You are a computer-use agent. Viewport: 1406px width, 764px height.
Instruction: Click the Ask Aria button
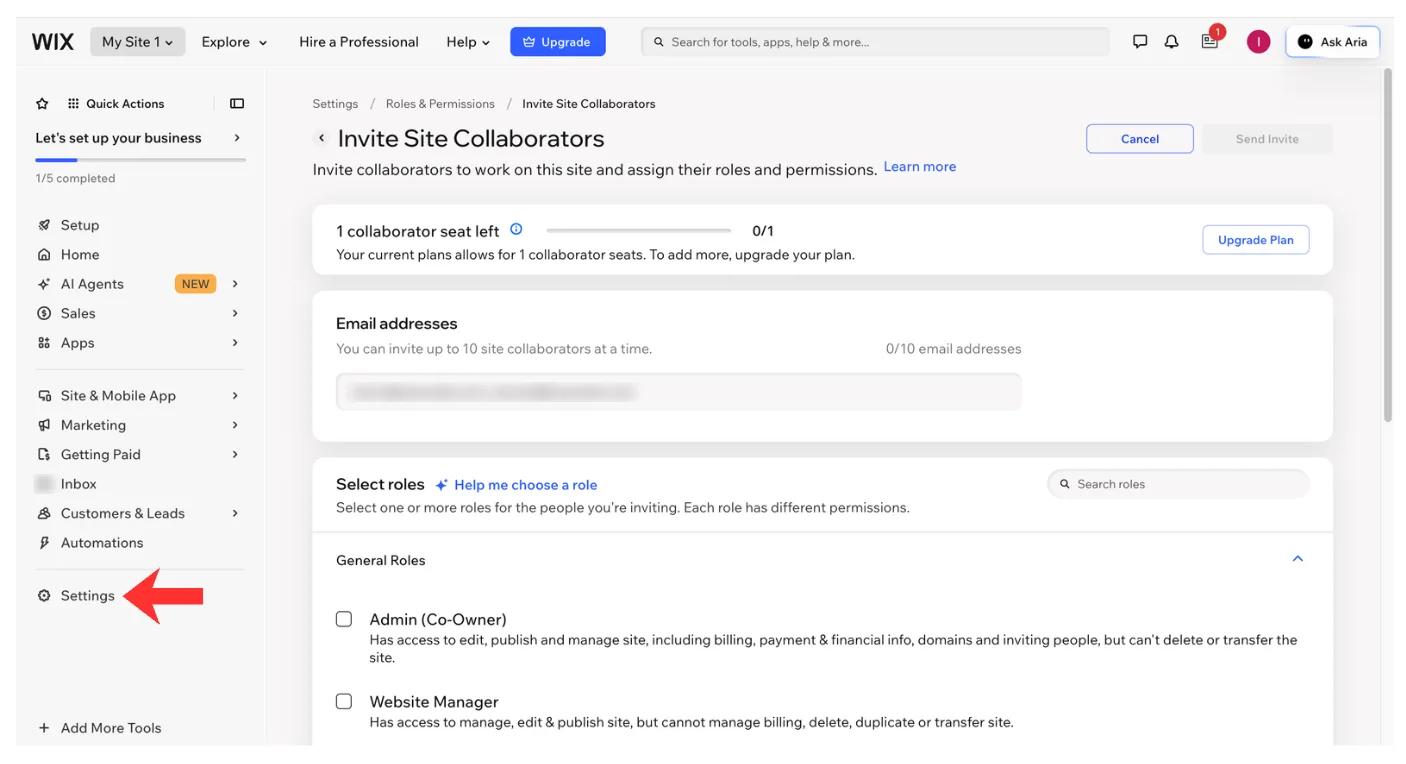(x=1333, y=42)
